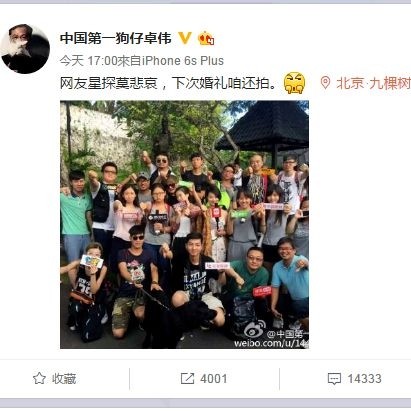Click the post text 网友星探莫悲哀

tap(108, 83)
